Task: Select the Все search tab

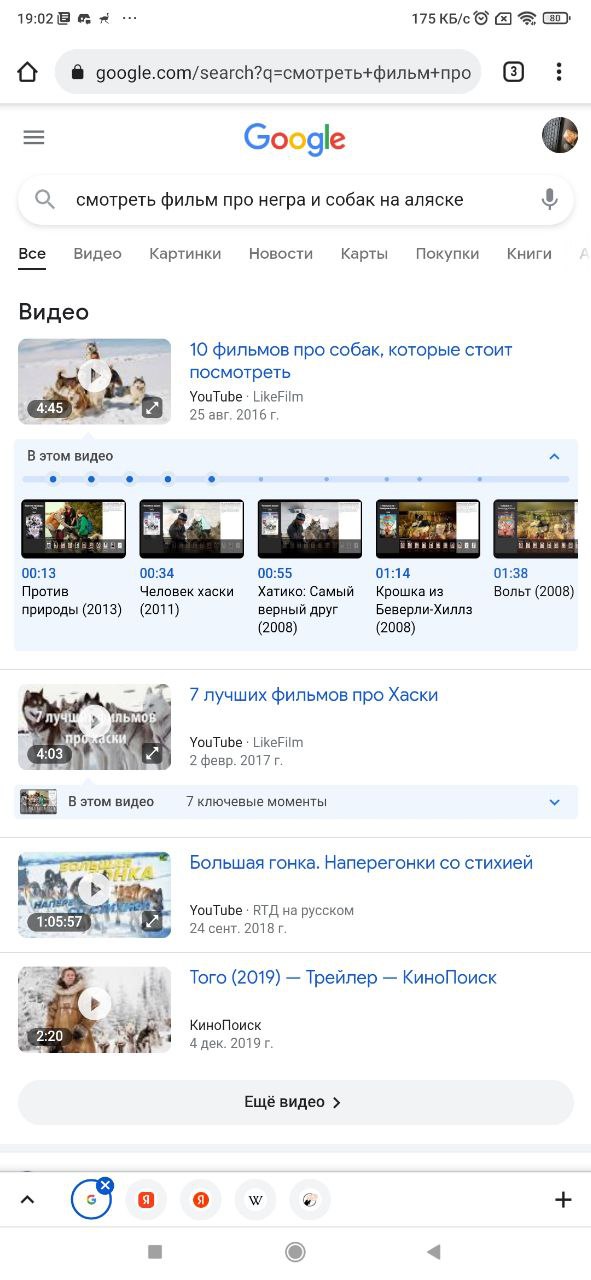Action: (32, 253)
